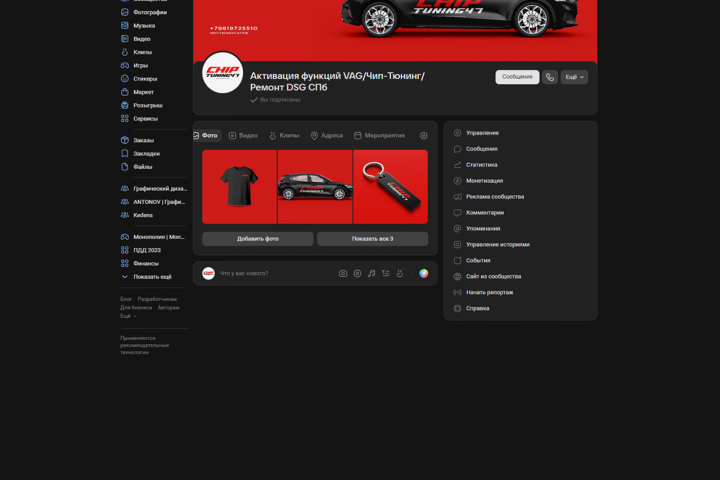
Task: Open Файлы in the sidebar
Action: pyautogui.click(x=136, y=167)
